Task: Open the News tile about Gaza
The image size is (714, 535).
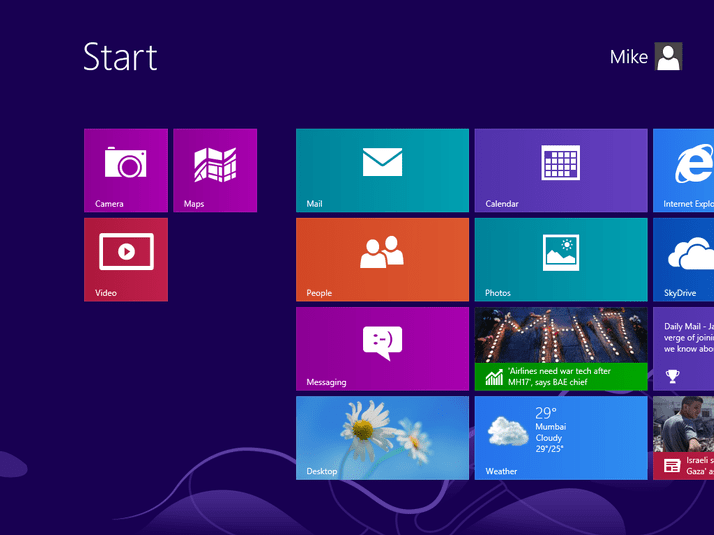Action: (x=683, y=438)
